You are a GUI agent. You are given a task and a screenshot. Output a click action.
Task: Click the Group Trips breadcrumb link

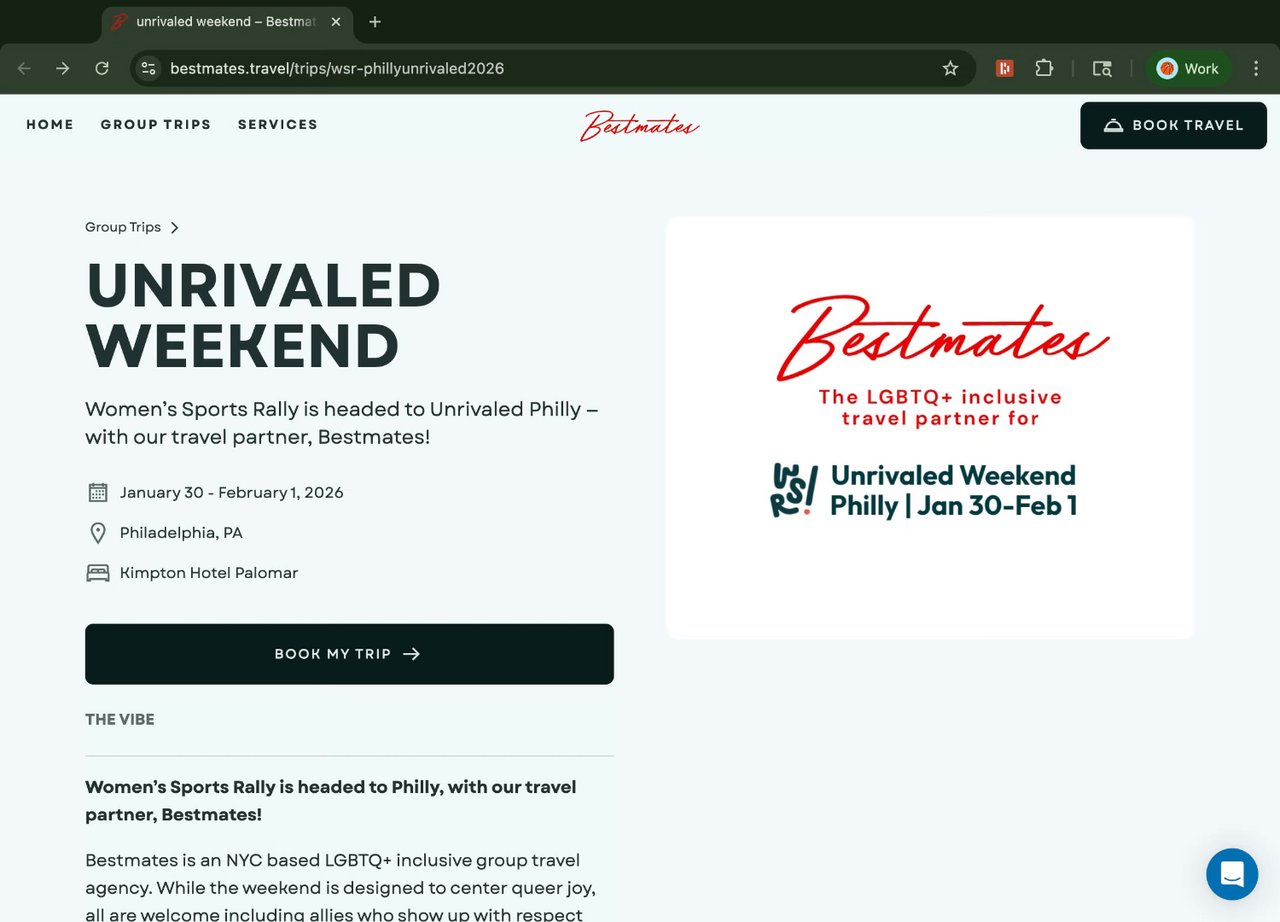point(123,227)
